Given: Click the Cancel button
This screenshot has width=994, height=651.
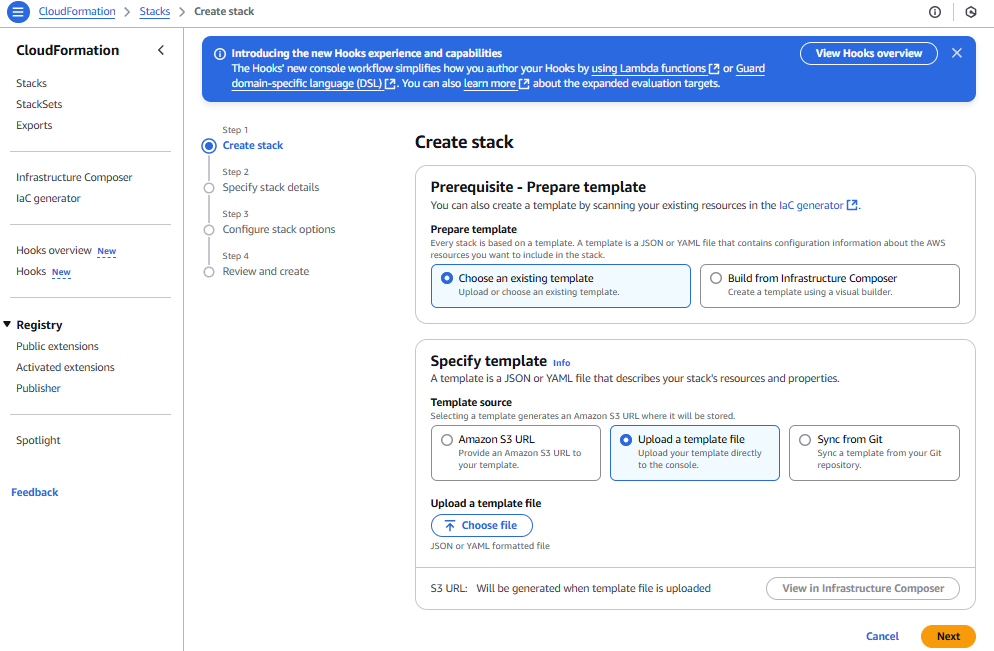Looking at the screenshot, I should [882, 636].
